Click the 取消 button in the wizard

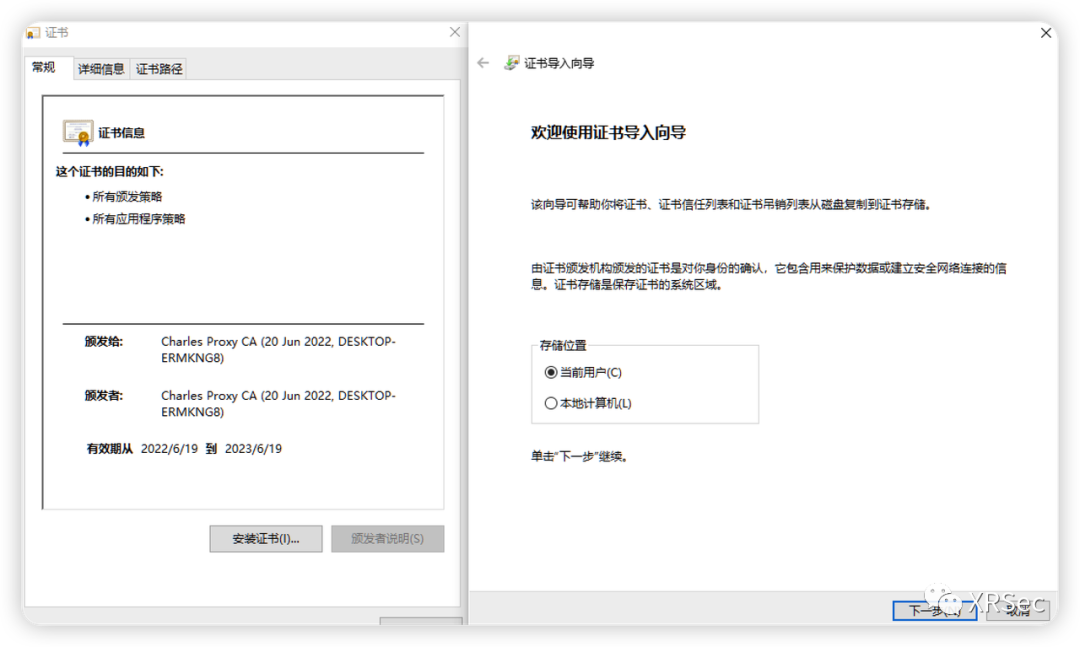(1018, 610)
